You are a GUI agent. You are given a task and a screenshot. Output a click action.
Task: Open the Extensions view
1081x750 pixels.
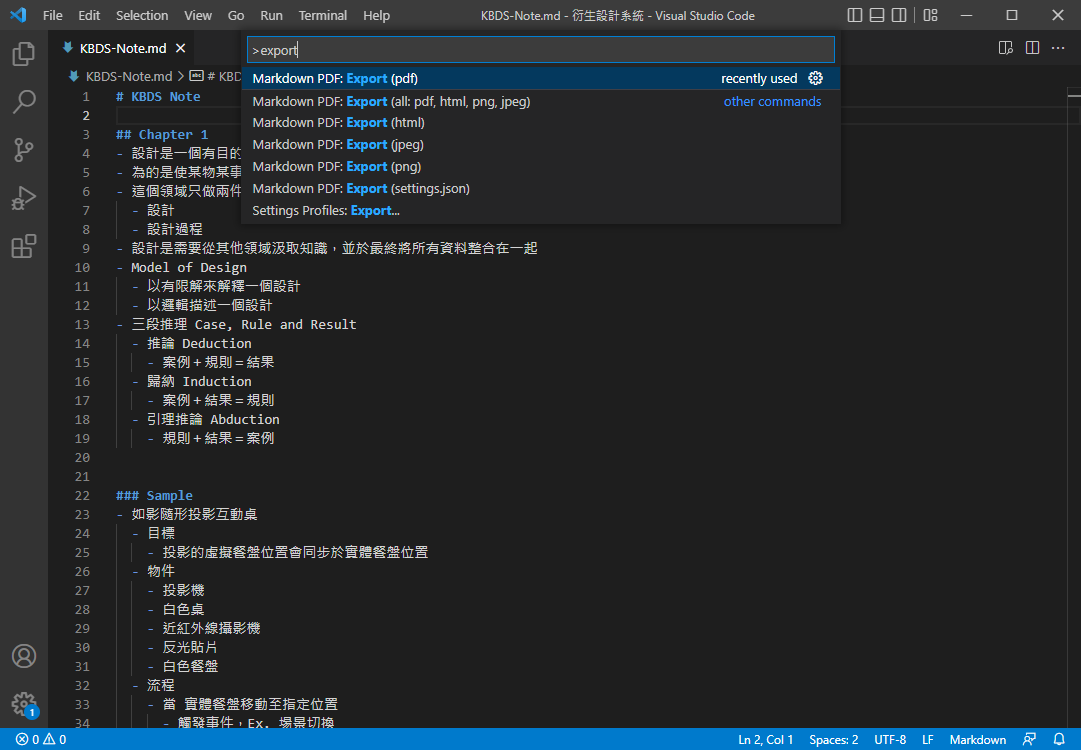pos(23,246)
